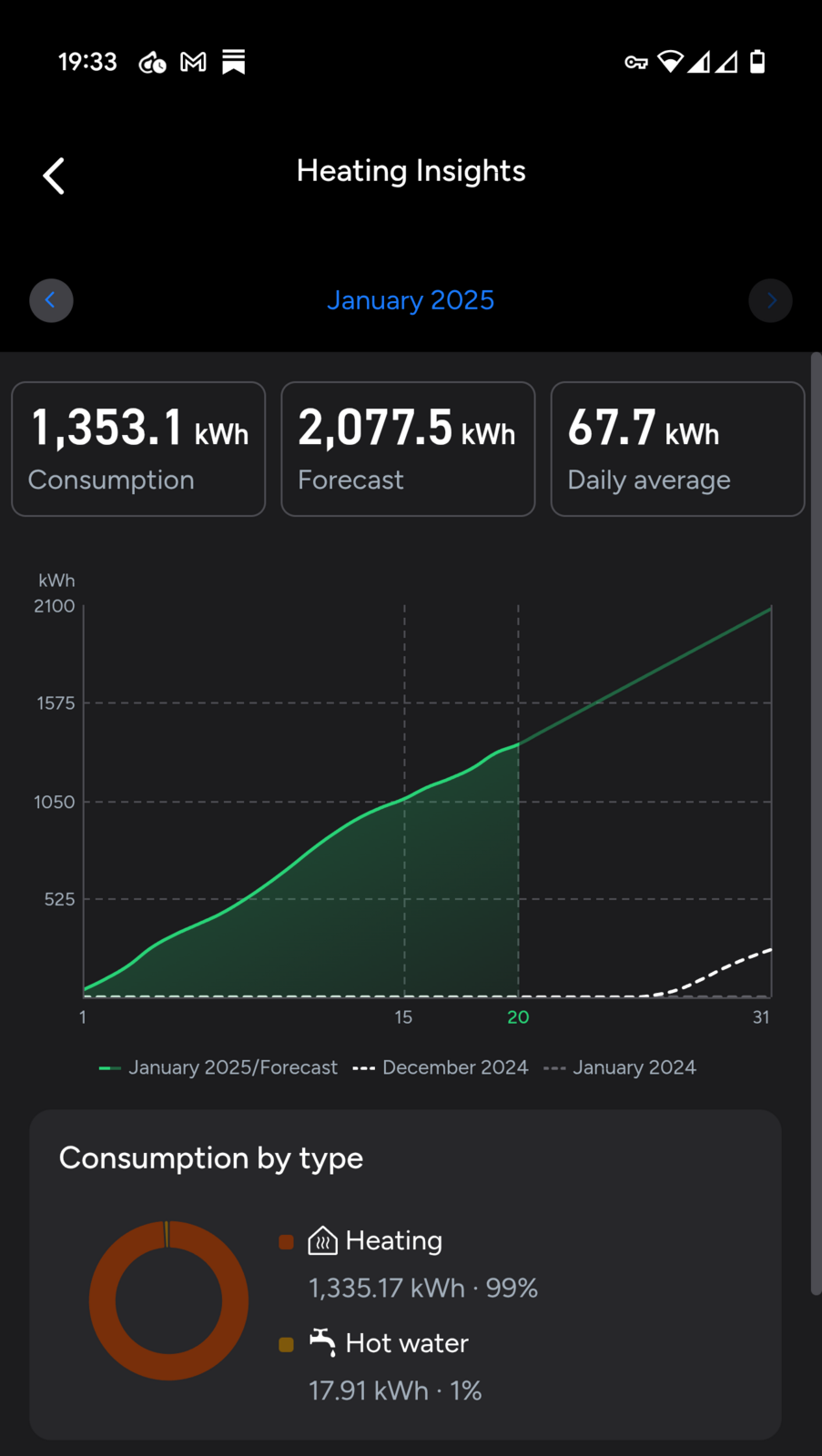Screen dimensions: 822x1456
Task: Tap the cloud sync notification icon
Action: coord(152,62)
